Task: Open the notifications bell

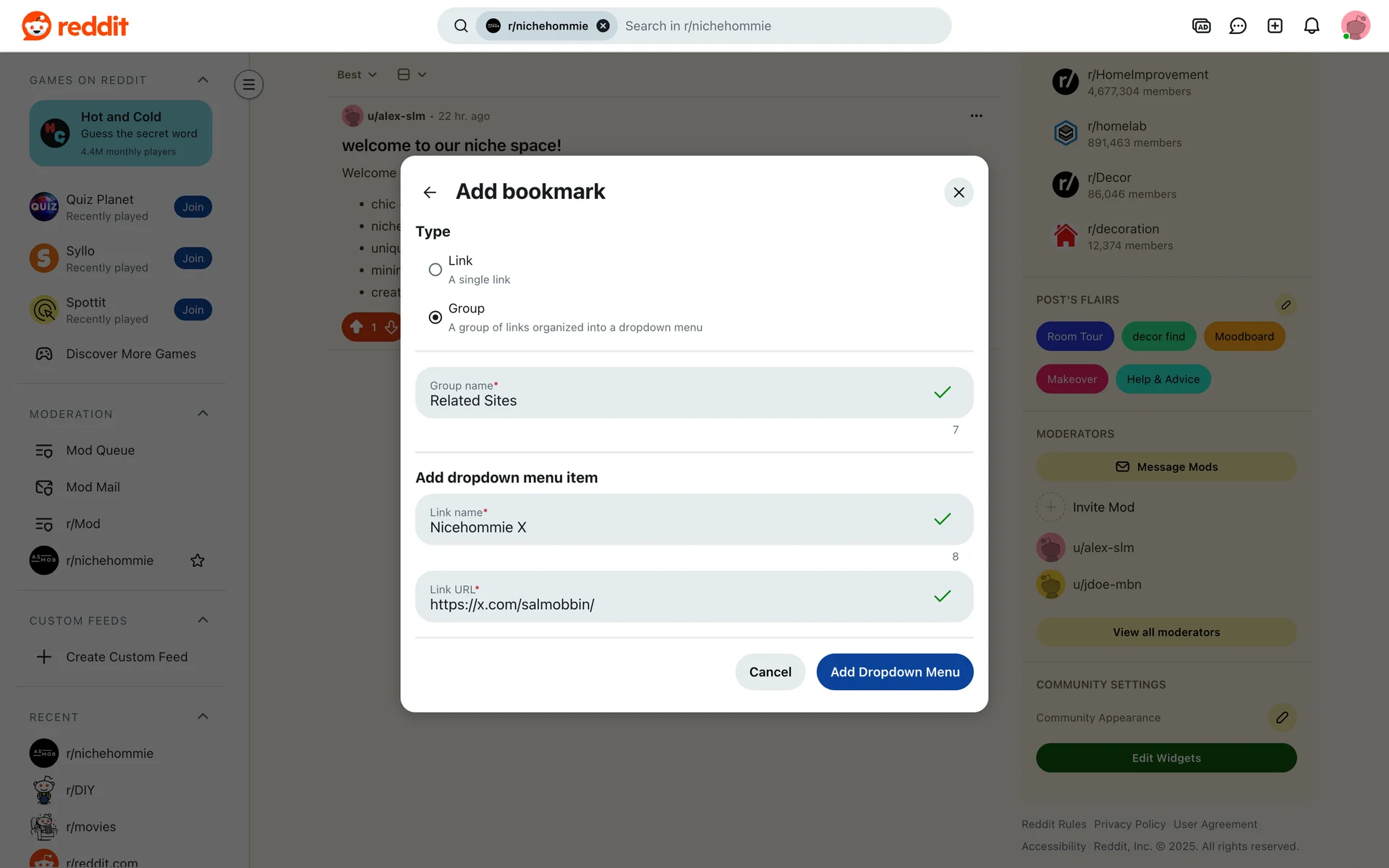Action: click(1312, 26)
